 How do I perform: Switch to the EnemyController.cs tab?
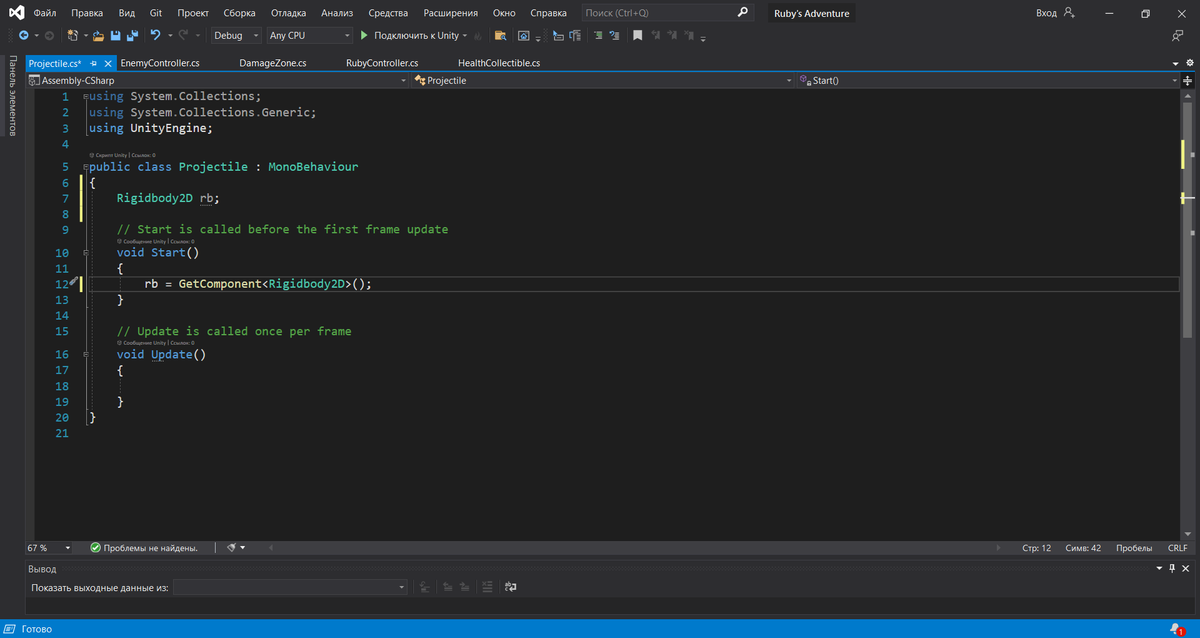[160, 63]
